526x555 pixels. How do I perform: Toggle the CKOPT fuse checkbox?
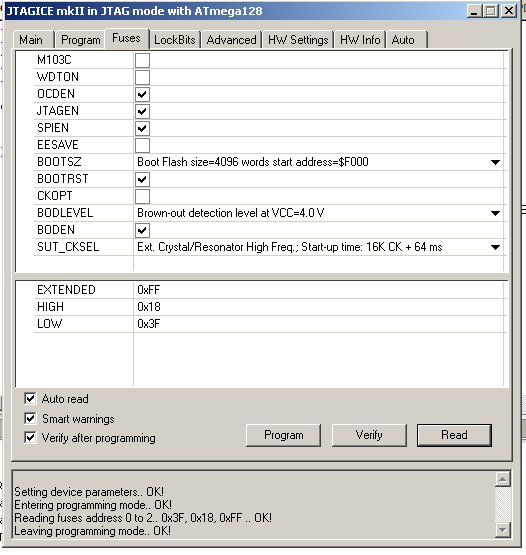click(x=142, y=196)
